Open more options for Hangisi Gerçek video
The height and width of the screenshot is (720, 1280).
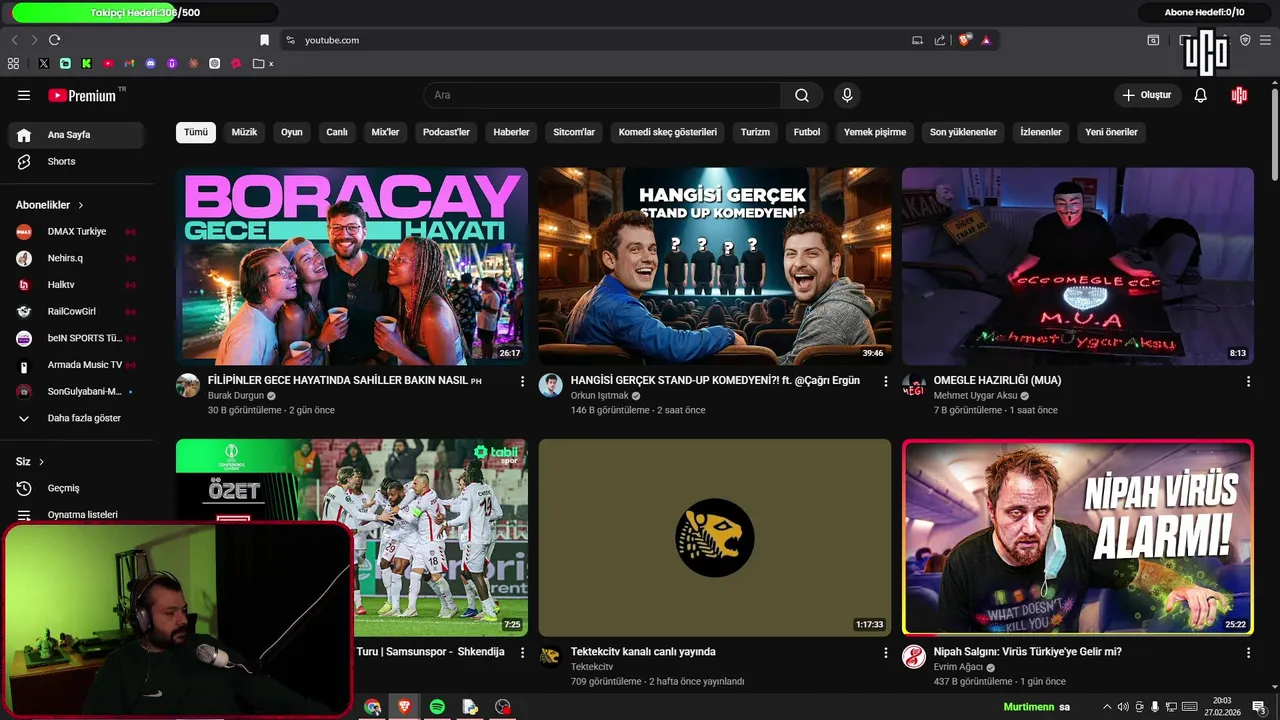885,381
